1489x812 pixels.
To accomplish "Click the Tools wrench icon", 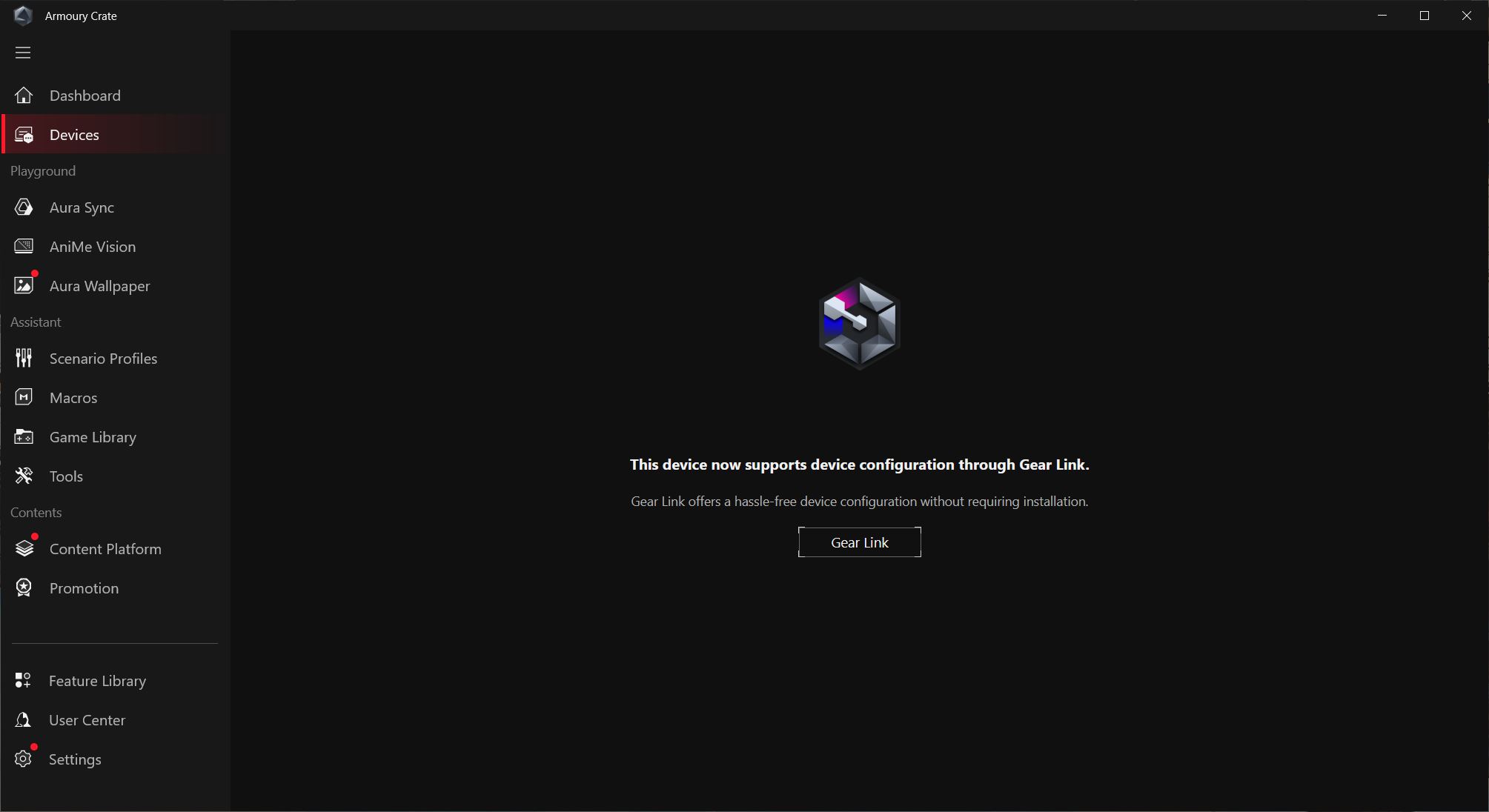I will (24, 476).
